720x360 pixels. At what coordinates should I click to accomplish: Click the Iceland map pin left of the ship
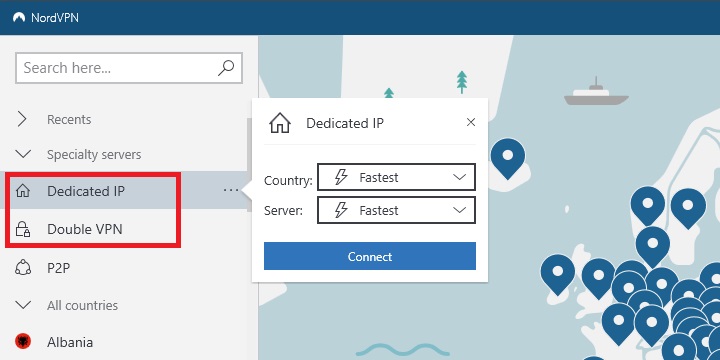click(x=507, y=159)
